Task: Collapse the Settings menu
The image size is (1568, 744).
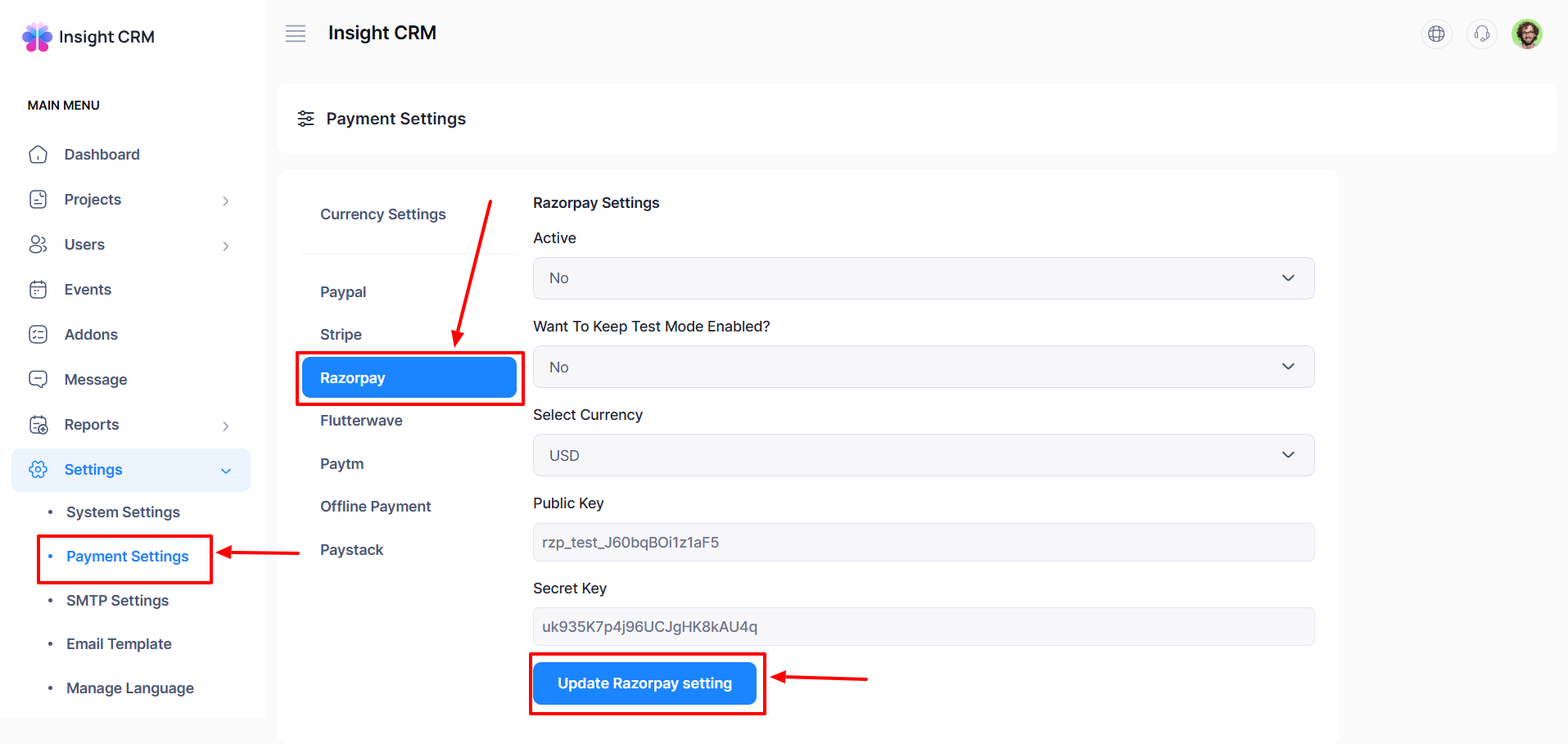Action: pos(226,471)
